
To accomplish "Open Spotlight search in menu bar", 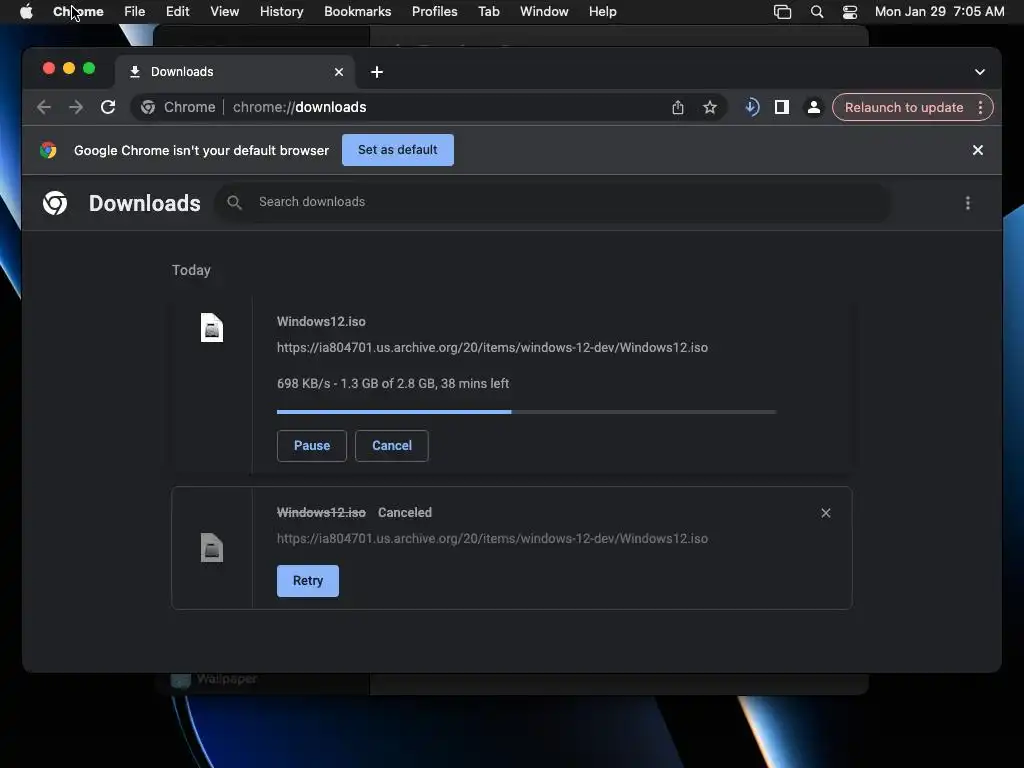I will (816, 12).
